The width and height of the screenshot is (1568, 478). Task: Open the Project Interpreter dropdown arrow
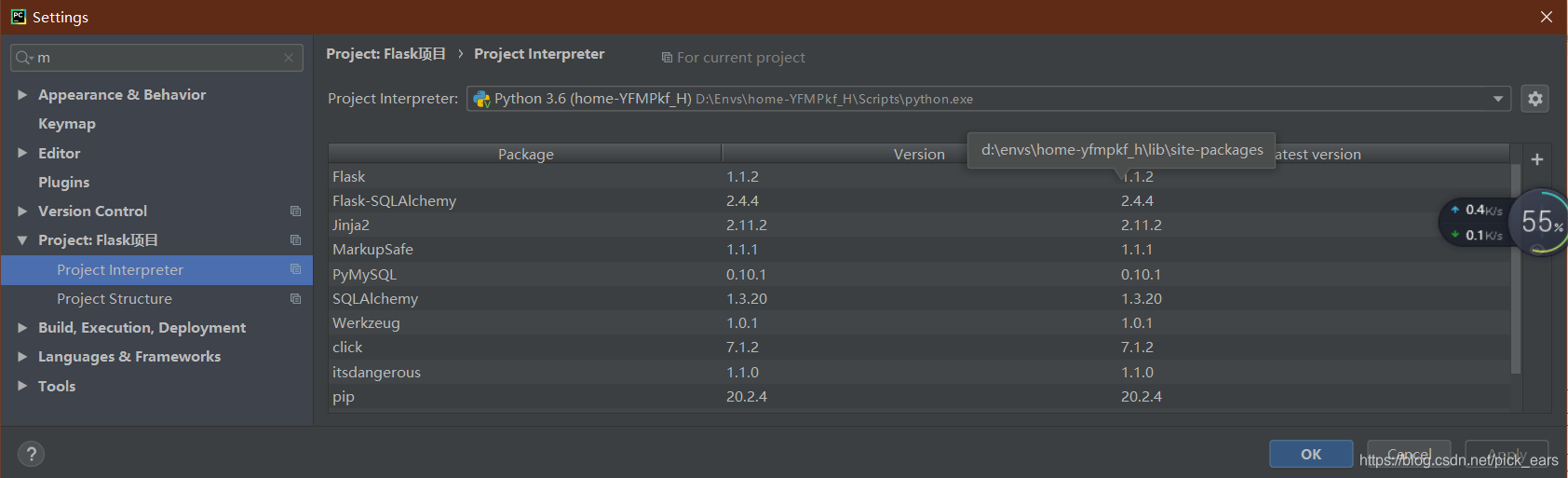[x=1498, y=99]
